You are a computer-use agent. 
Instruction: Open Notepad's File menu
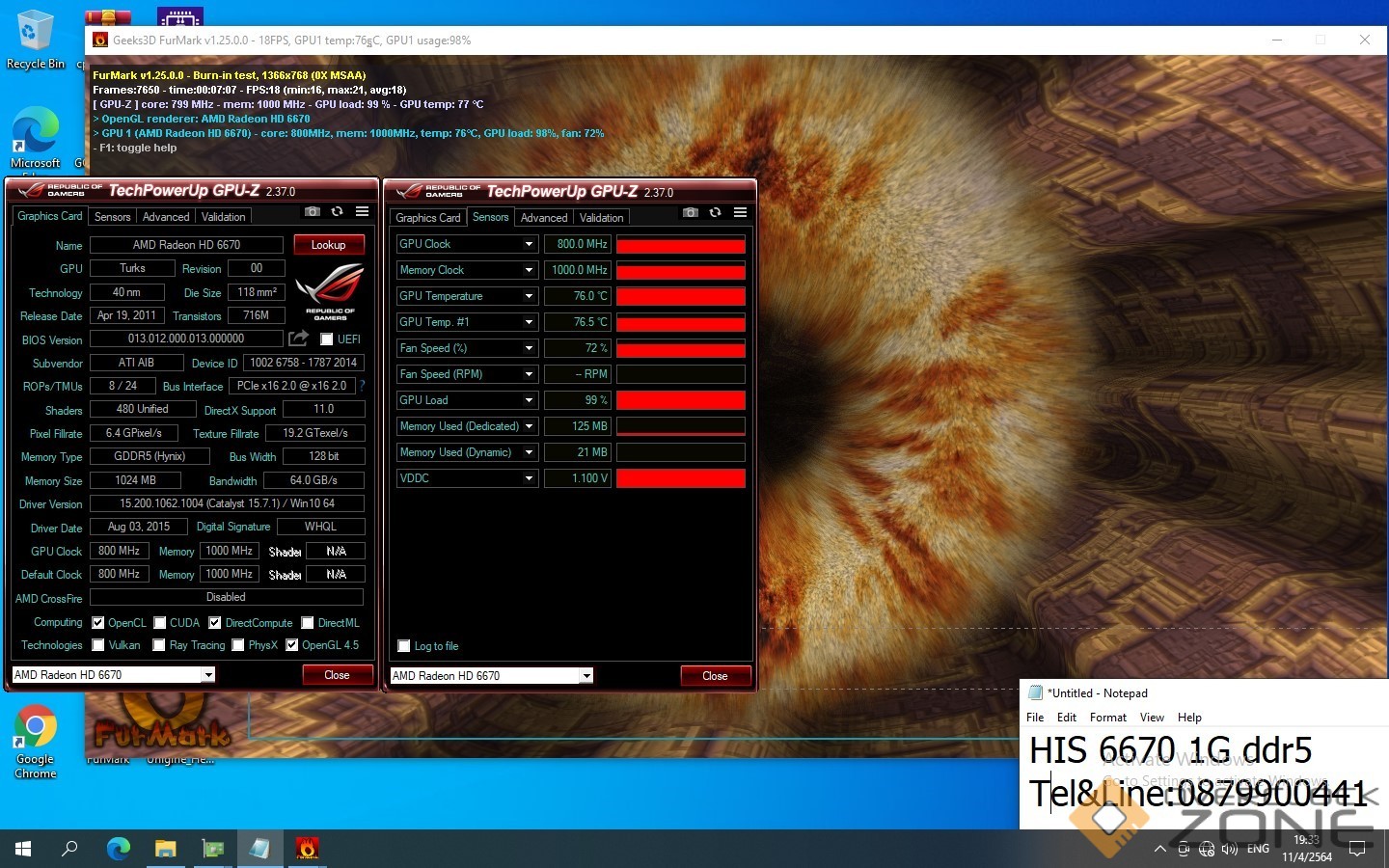1035,718
